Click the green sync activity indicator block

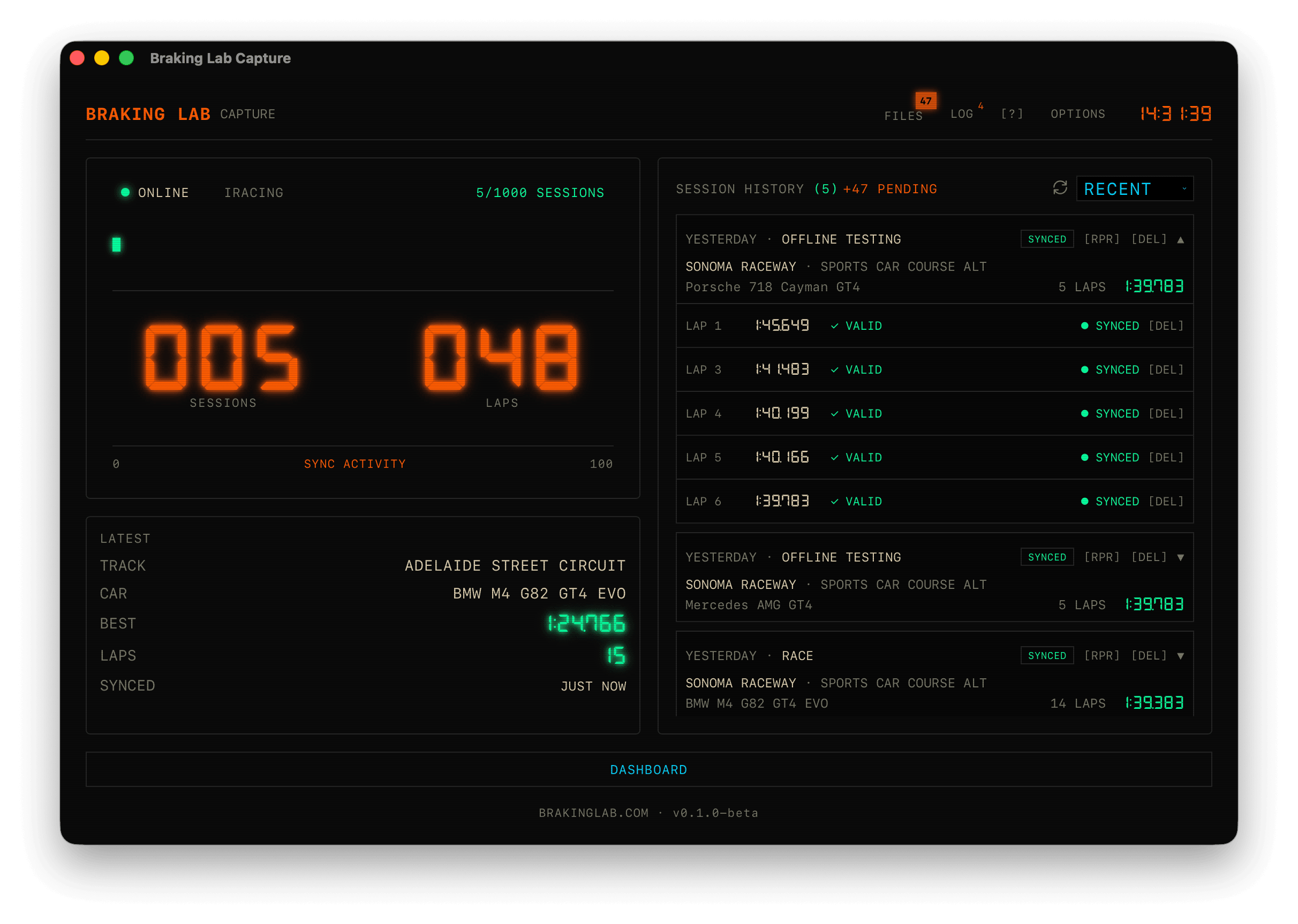point(116,245)
